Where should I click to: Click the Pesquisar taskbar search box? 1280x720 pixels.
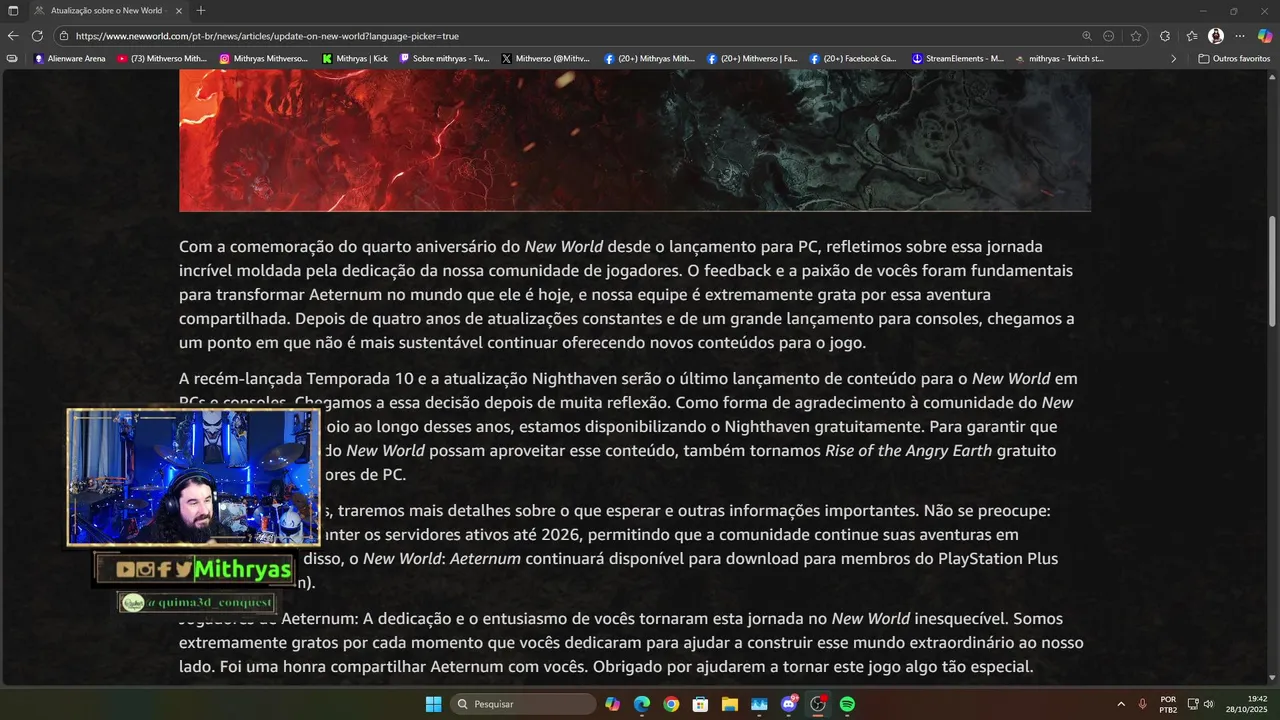(523, 704)
